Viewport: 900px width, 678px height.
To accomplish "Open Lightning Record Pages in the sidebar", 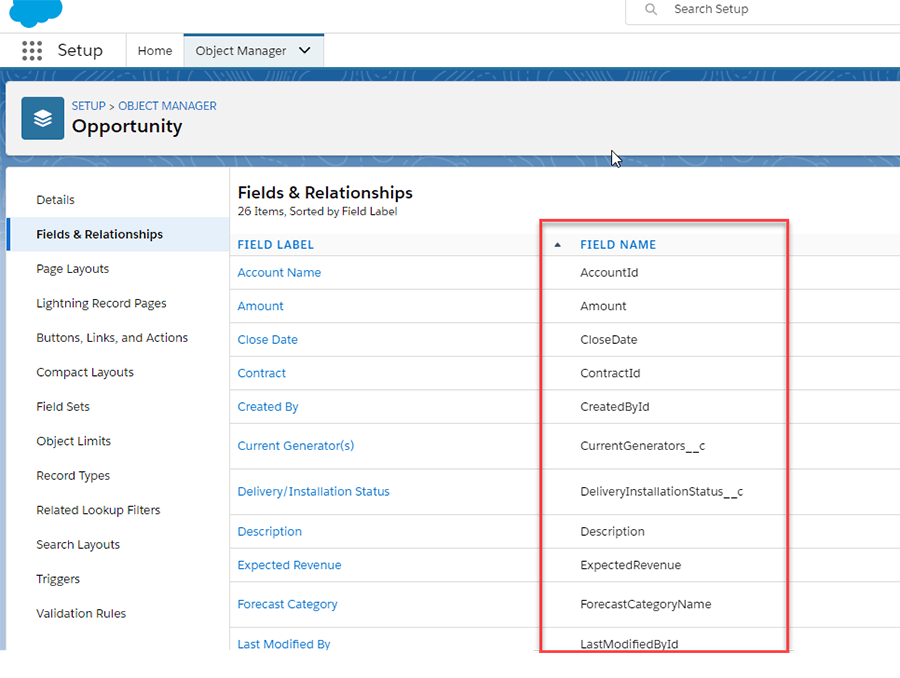I will 101,303.
